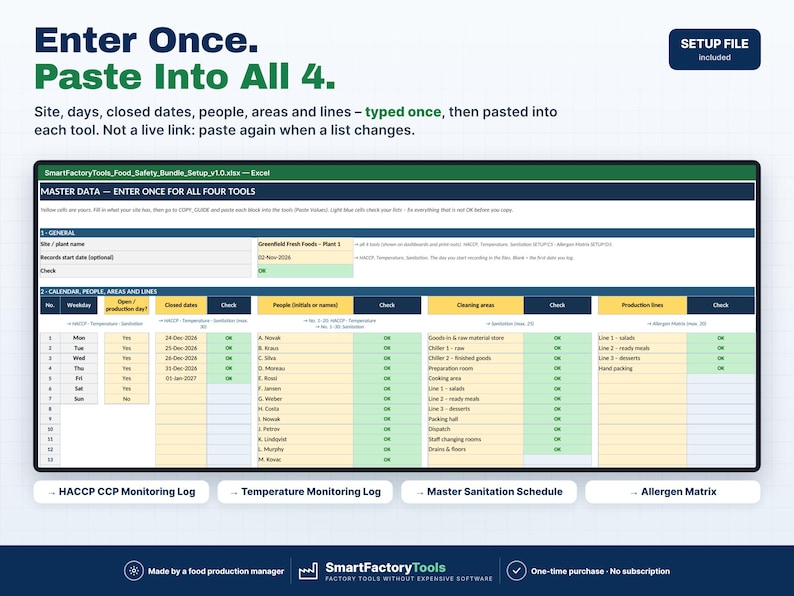Select the Mon weekday cell
794x596 pixels.
click(79, 338)
